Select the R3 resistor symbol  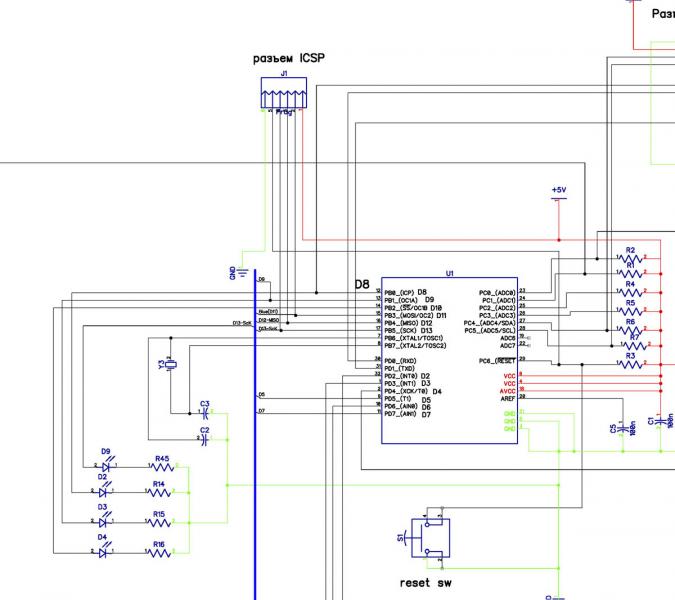click(x=631, y=364)
